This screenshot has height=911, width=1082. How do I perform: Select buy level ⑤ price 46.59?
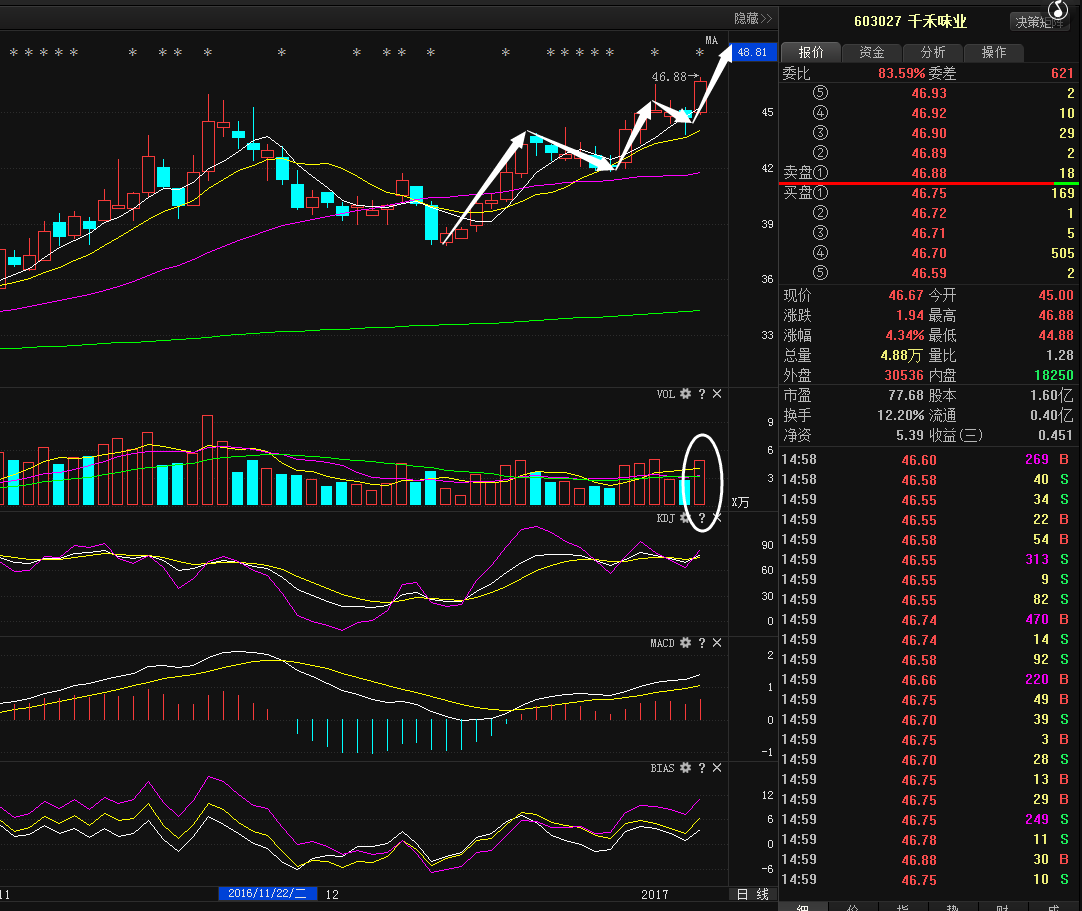929,273
